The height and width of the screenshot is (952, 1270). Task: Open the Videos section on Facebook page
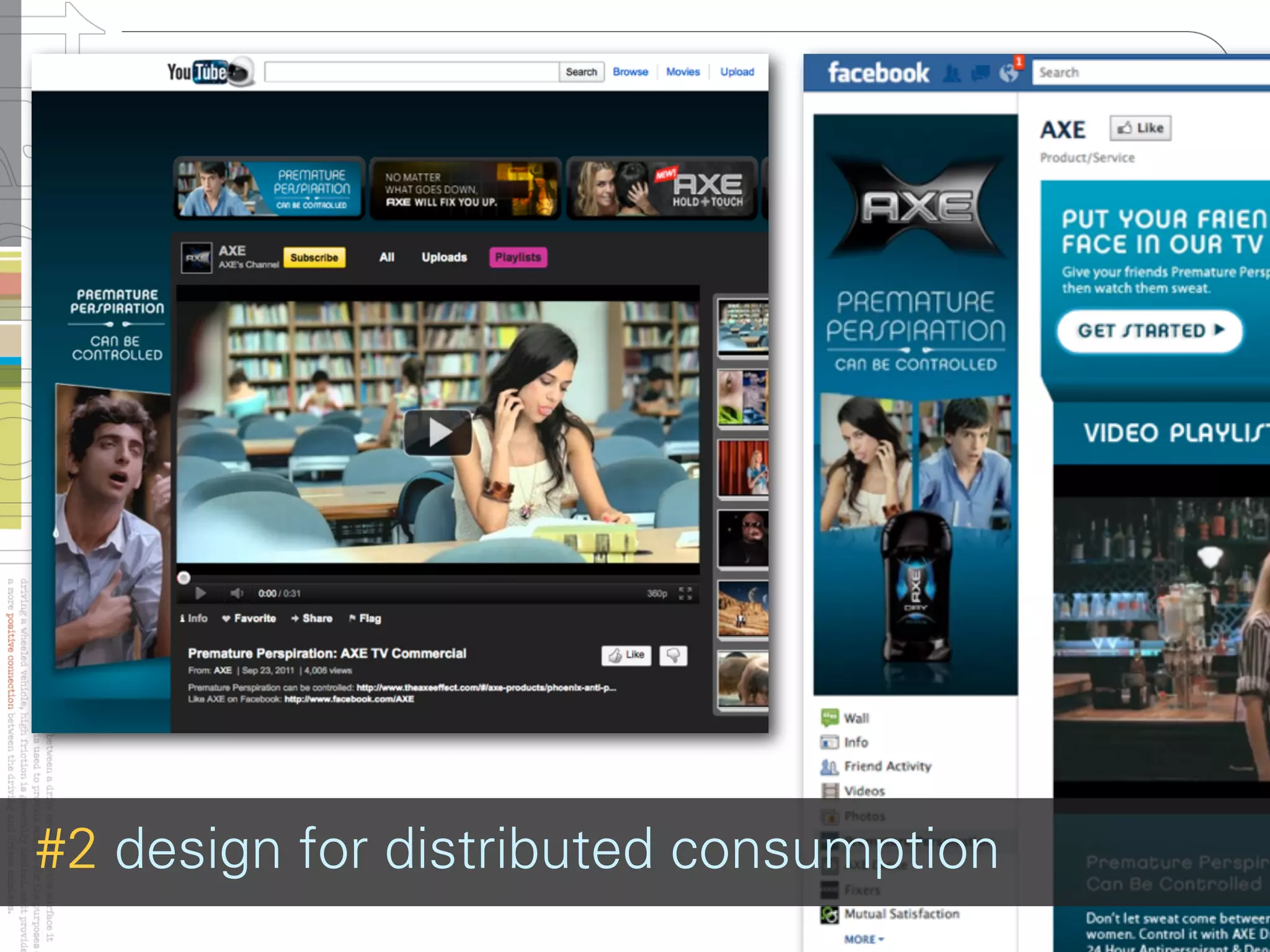coord(853,791)
